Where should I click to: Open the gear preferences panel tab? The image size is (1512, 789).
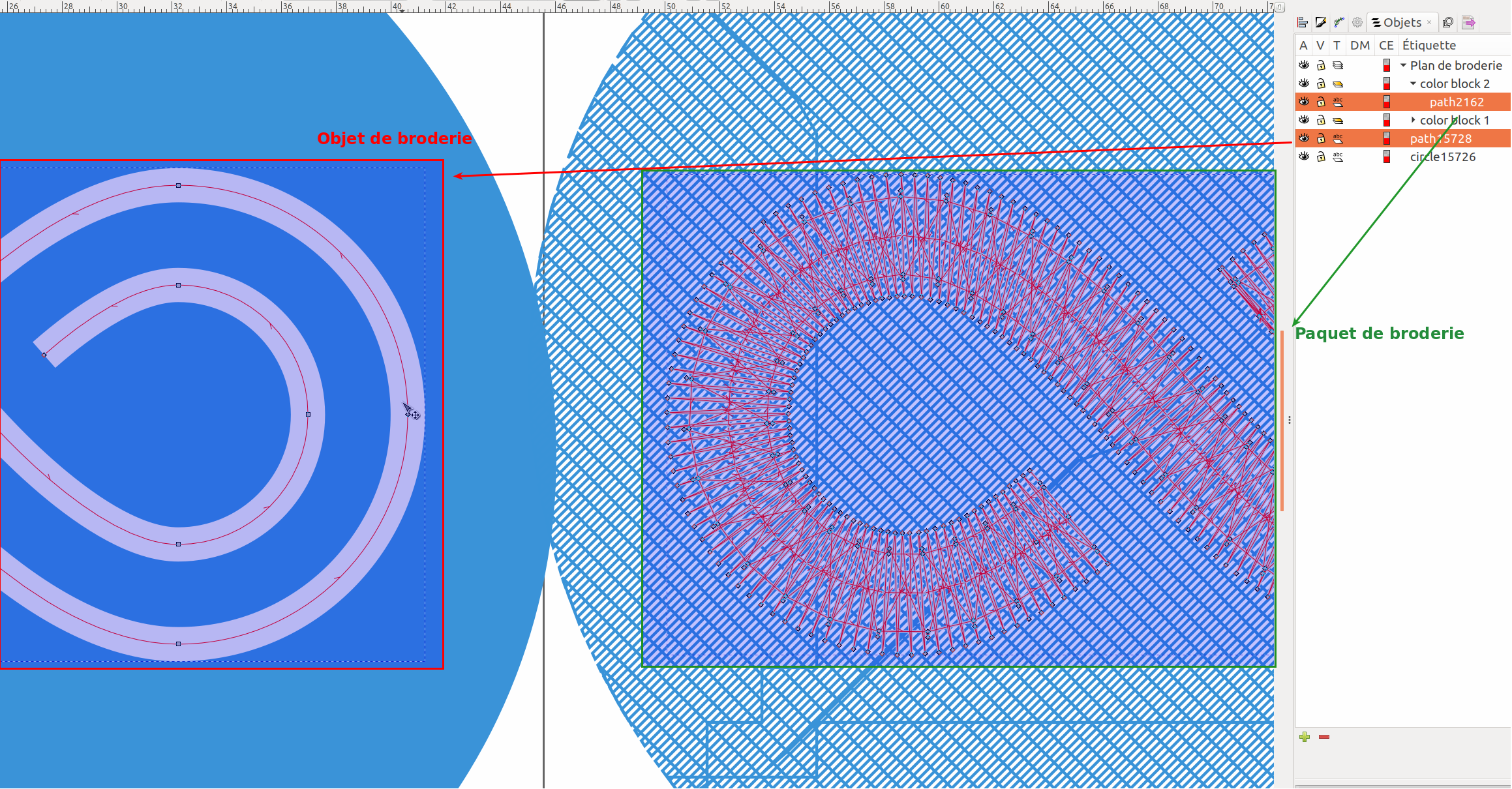point(1357,23)
